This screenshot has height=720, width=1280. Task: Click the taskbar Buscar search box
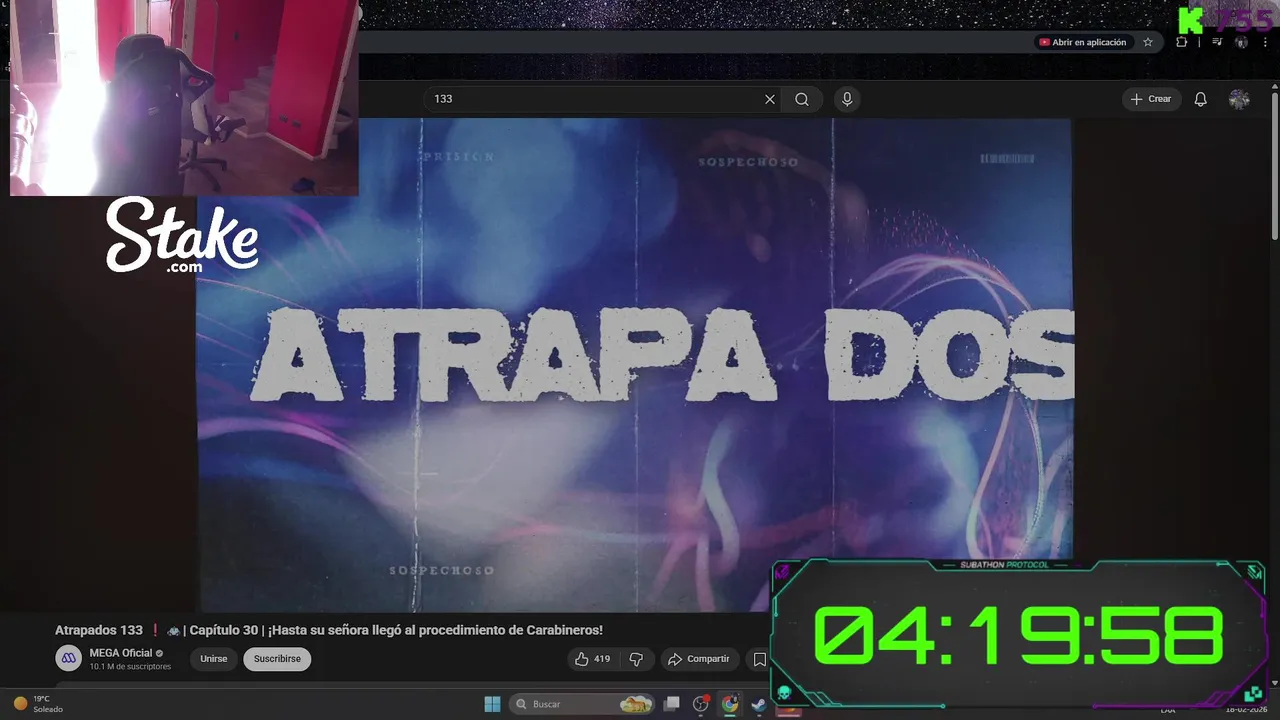(x=584, y=704)
